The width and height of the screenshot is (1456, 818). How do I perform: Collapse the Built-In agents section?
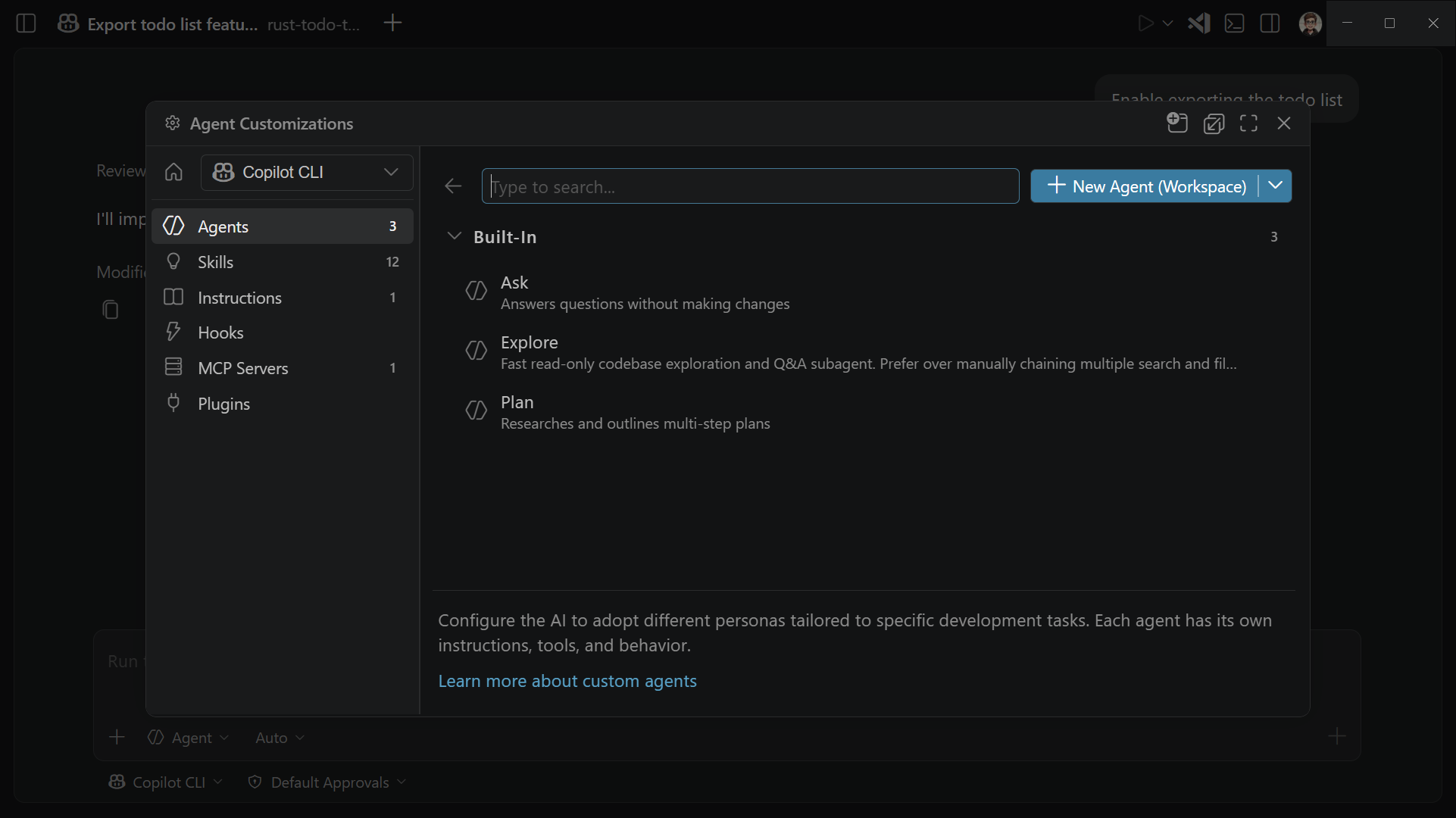[x=455, y=236]
